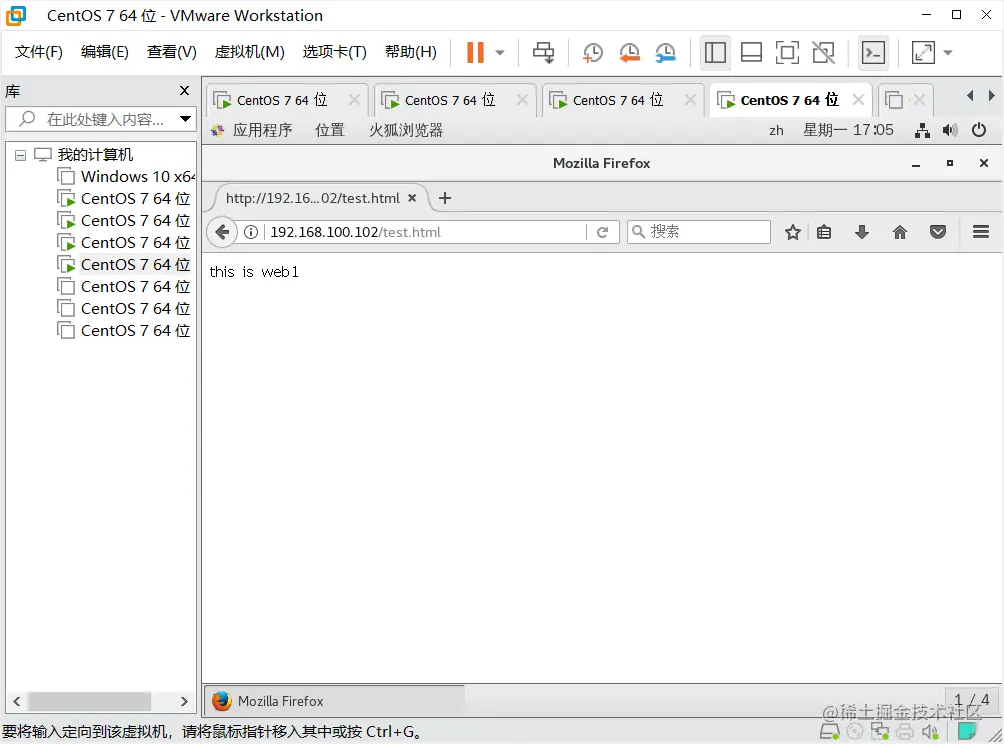This screenshot has height=744, width=1004.
Task: Open the 火狐浏览器 application menu
Action: coord(406,131)
